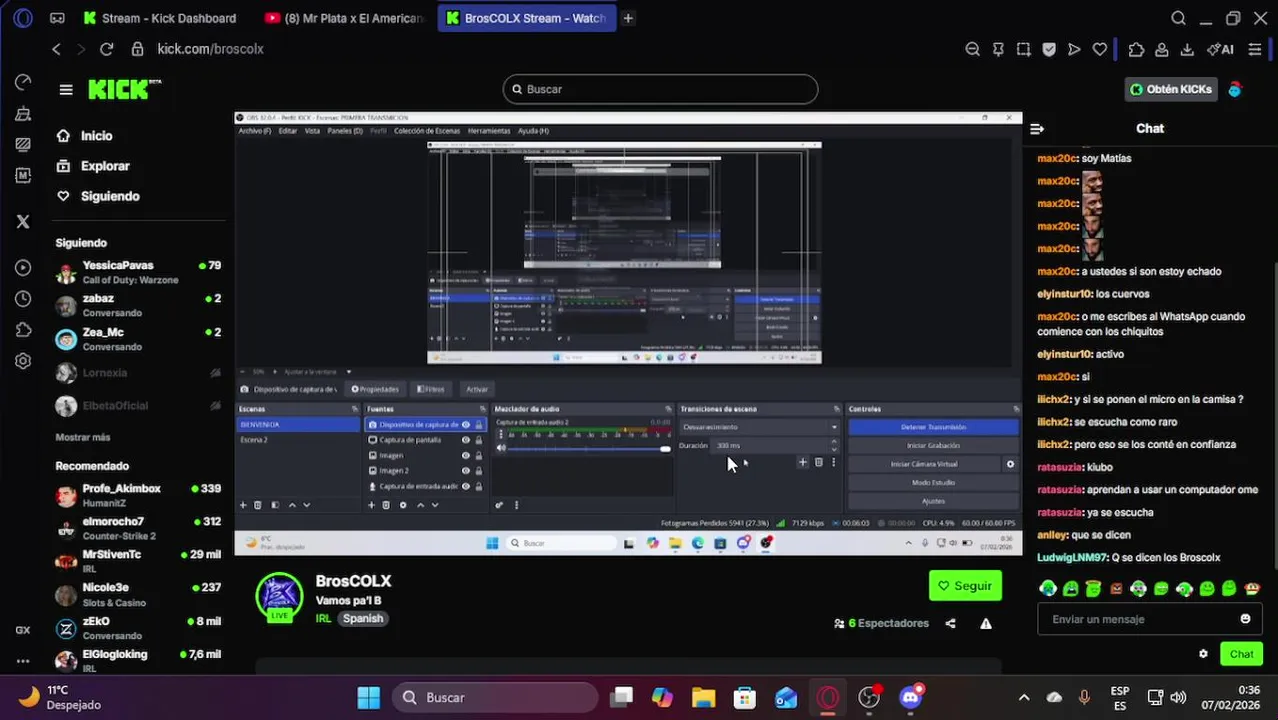Click the Obtén KICKs button
The image size is (1278, 720).
[1170, 89]
